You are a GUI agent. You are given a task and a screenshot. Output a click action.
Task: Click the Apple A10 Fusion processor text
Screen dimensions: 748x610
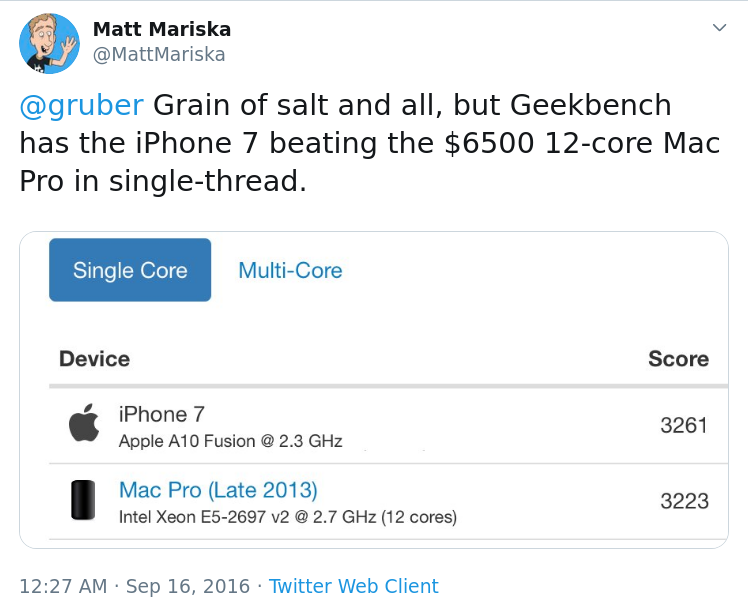tap(230, 441)
